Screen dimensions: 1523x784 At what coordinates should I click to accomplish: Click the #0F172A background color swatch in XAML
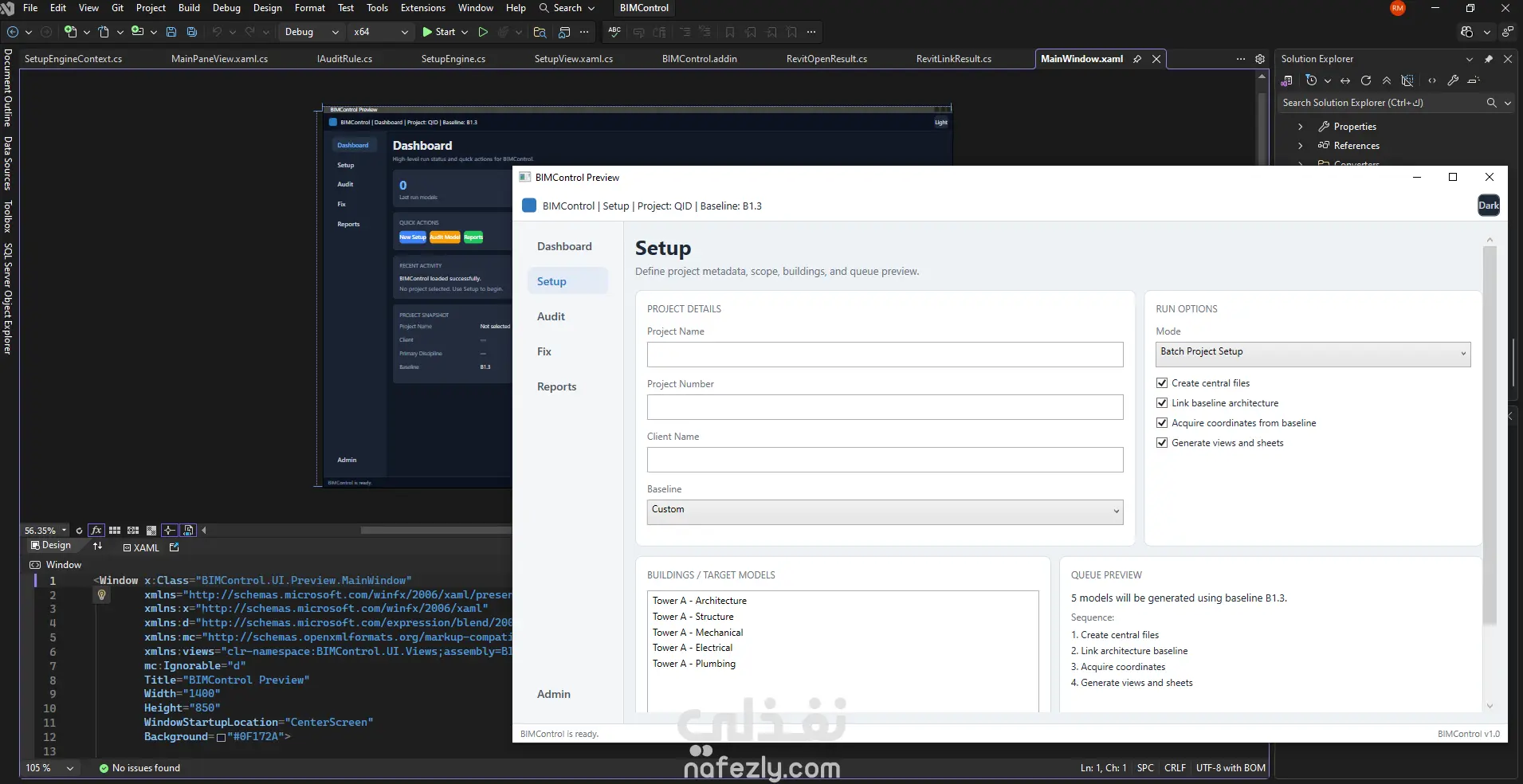[x=221, y=738]
